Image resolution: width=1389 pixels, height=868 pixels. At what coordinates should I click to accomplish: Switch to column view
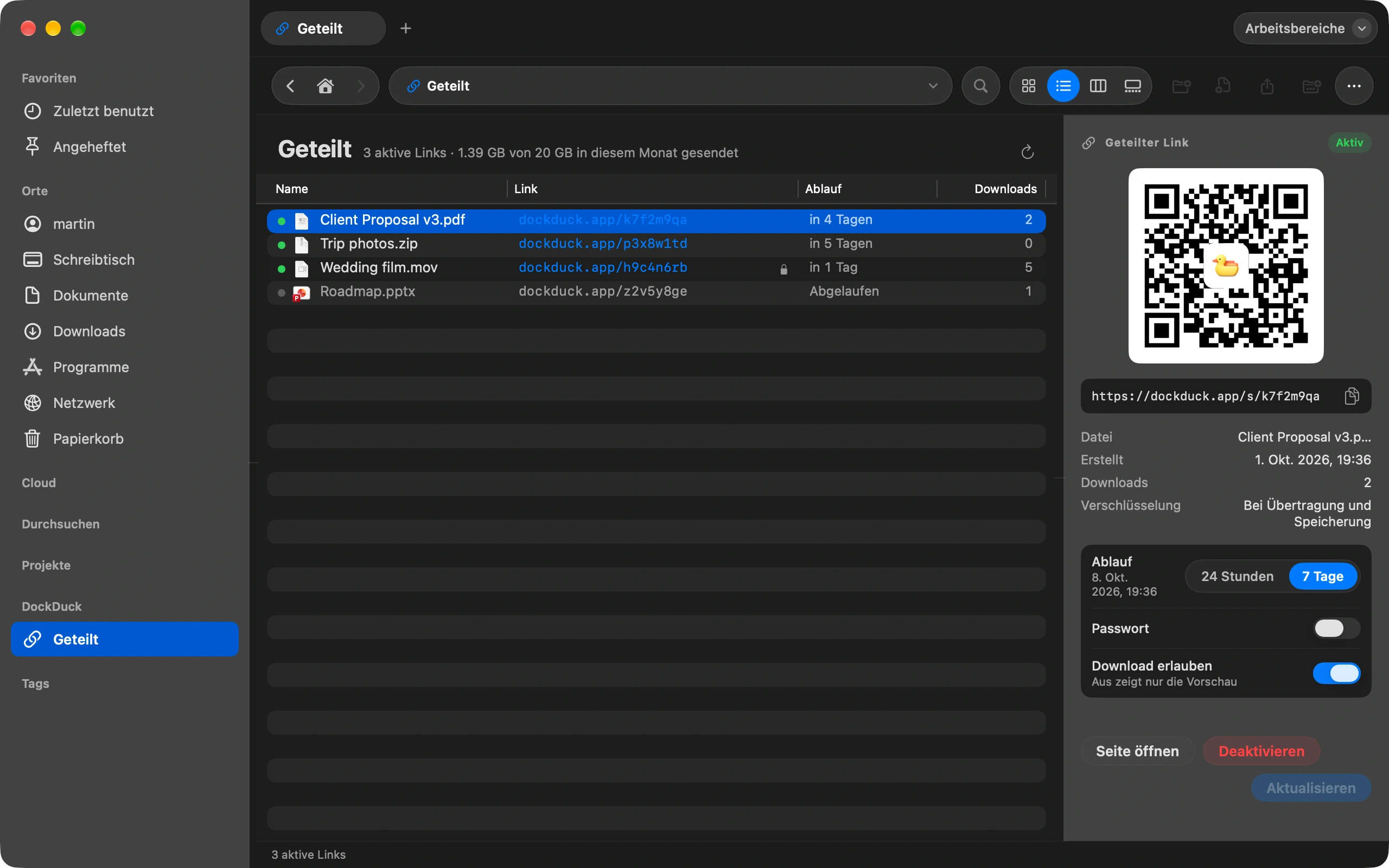coord(1098,86)
